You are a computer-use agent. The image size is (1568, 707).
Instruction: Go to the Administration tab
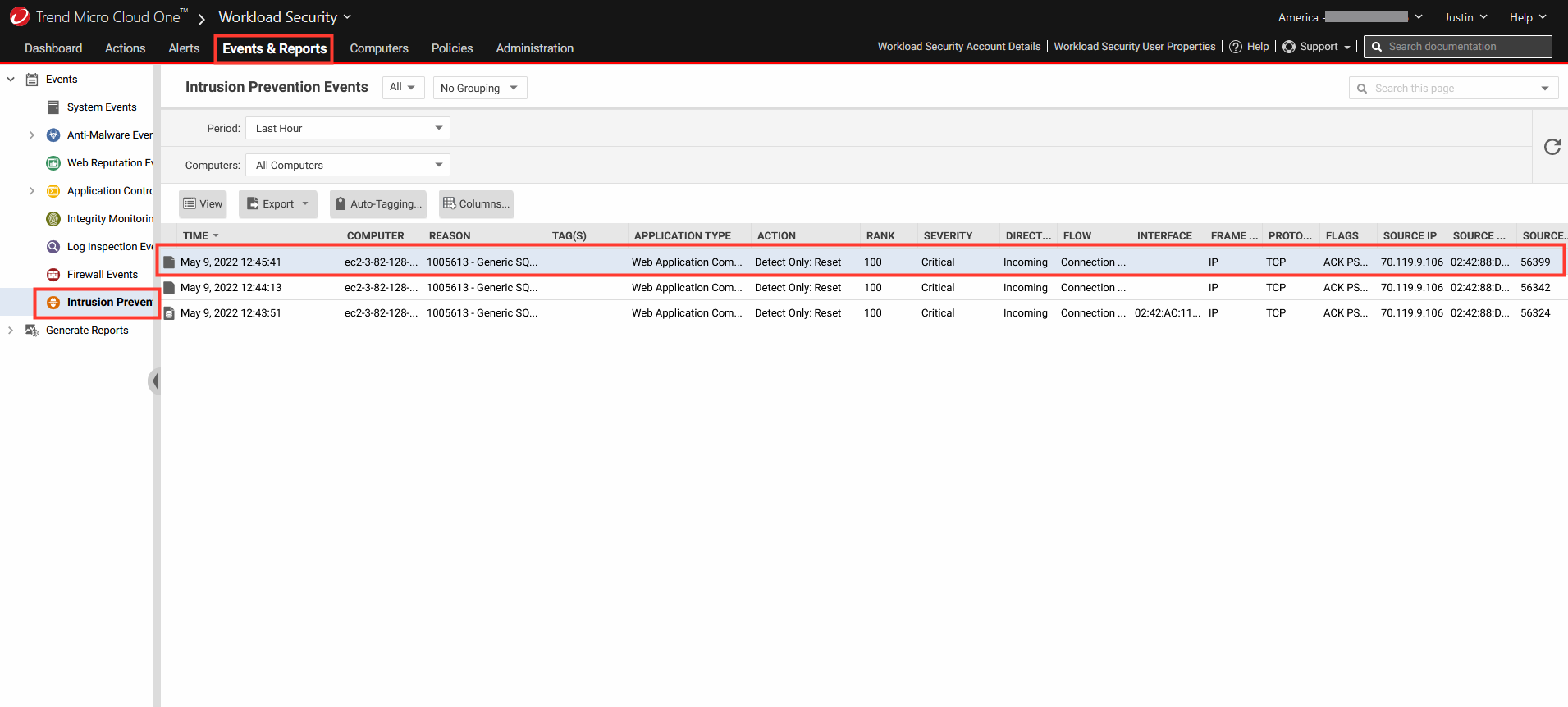click(x=535, y=48)
